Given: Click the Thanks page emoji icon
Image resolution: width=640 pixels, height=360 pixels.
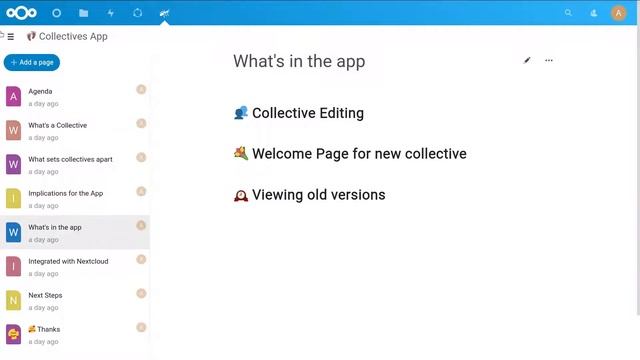Looking at the screenshot, I should tap(13, 334).
